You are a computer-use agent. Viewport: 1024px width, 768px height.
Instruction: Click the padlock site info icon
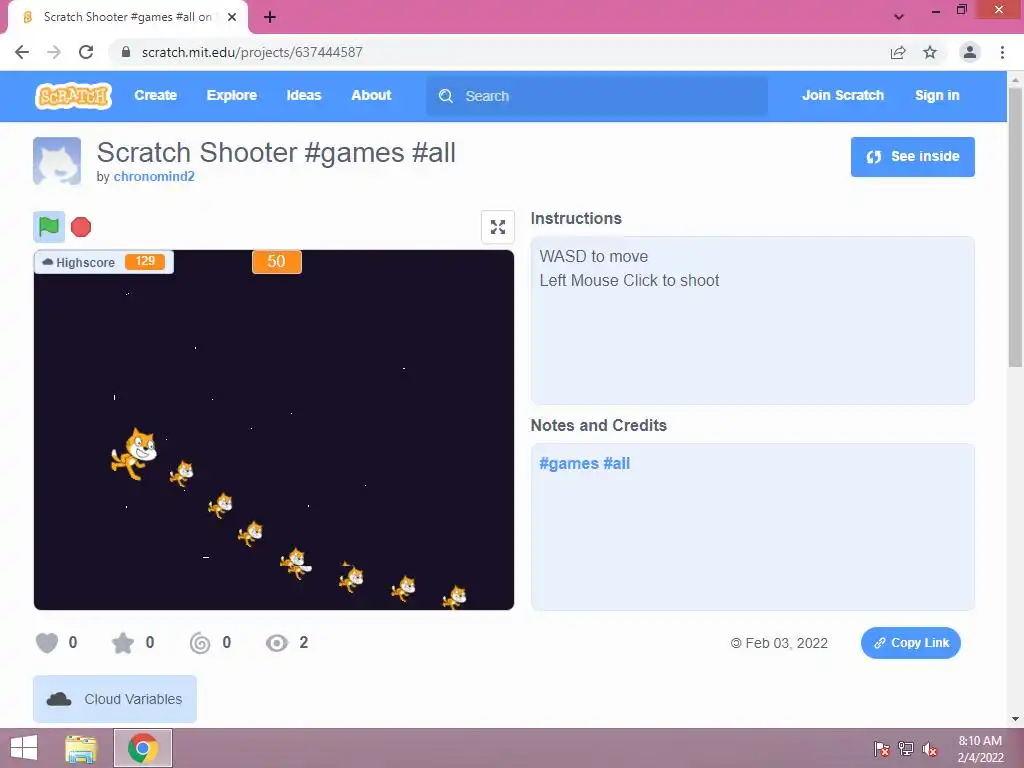point(126,52)
